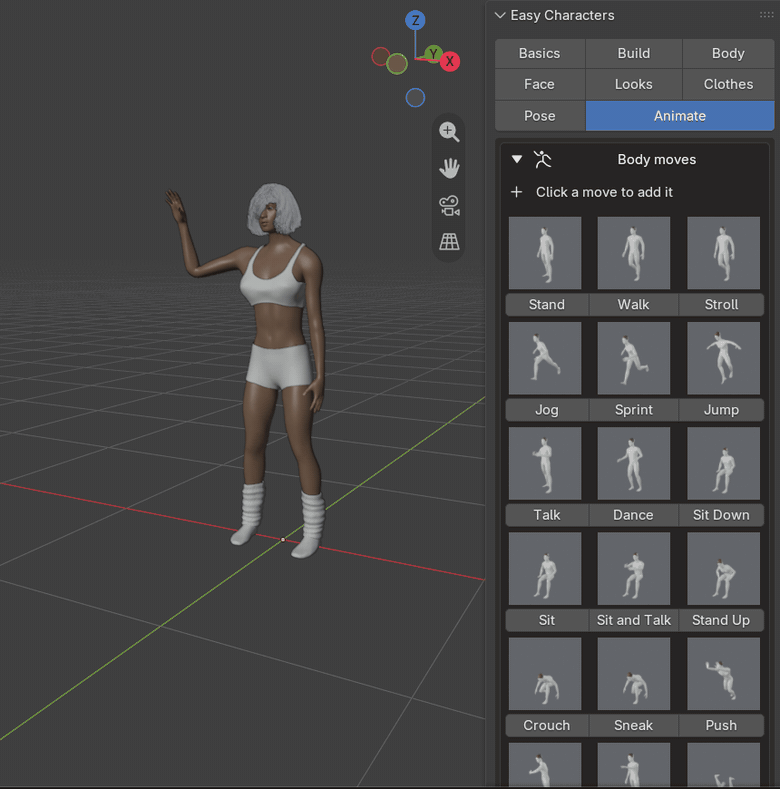
Task: Switch to the Pose tab
Action: [539, 116]
